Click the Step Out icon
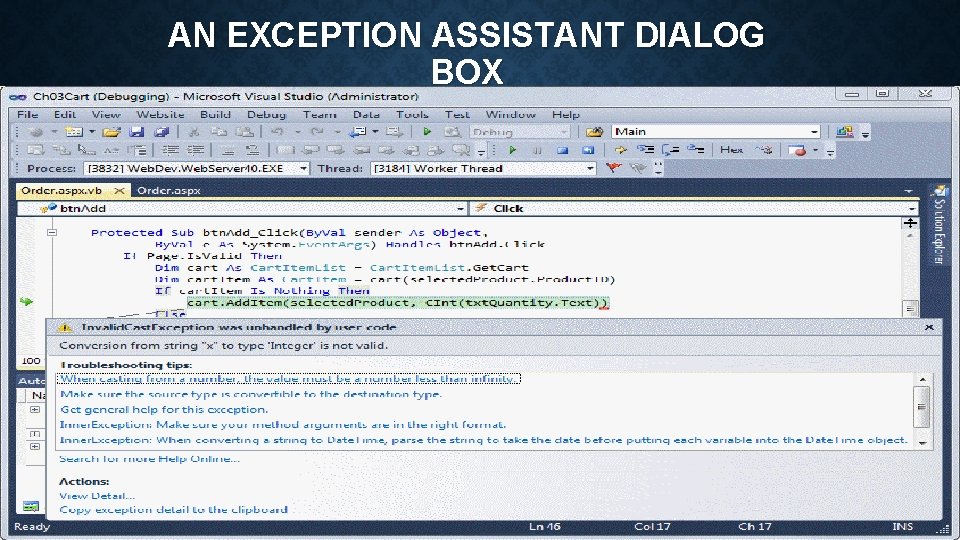Viewport: 960px width, 540px height. pos(696,150)
